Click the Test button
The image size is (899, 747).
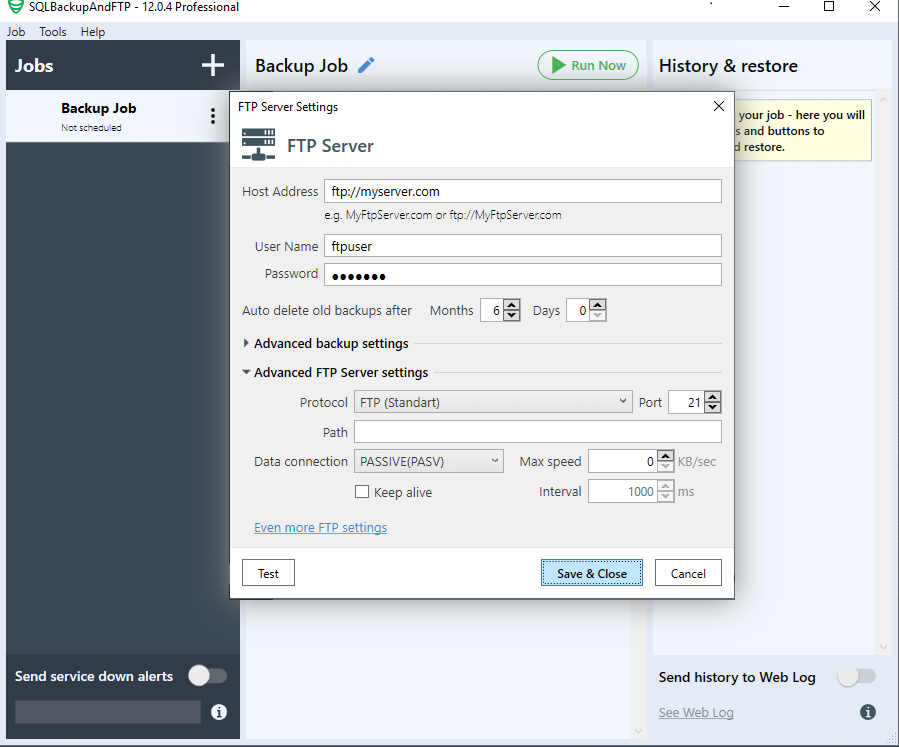pos(267,572)
